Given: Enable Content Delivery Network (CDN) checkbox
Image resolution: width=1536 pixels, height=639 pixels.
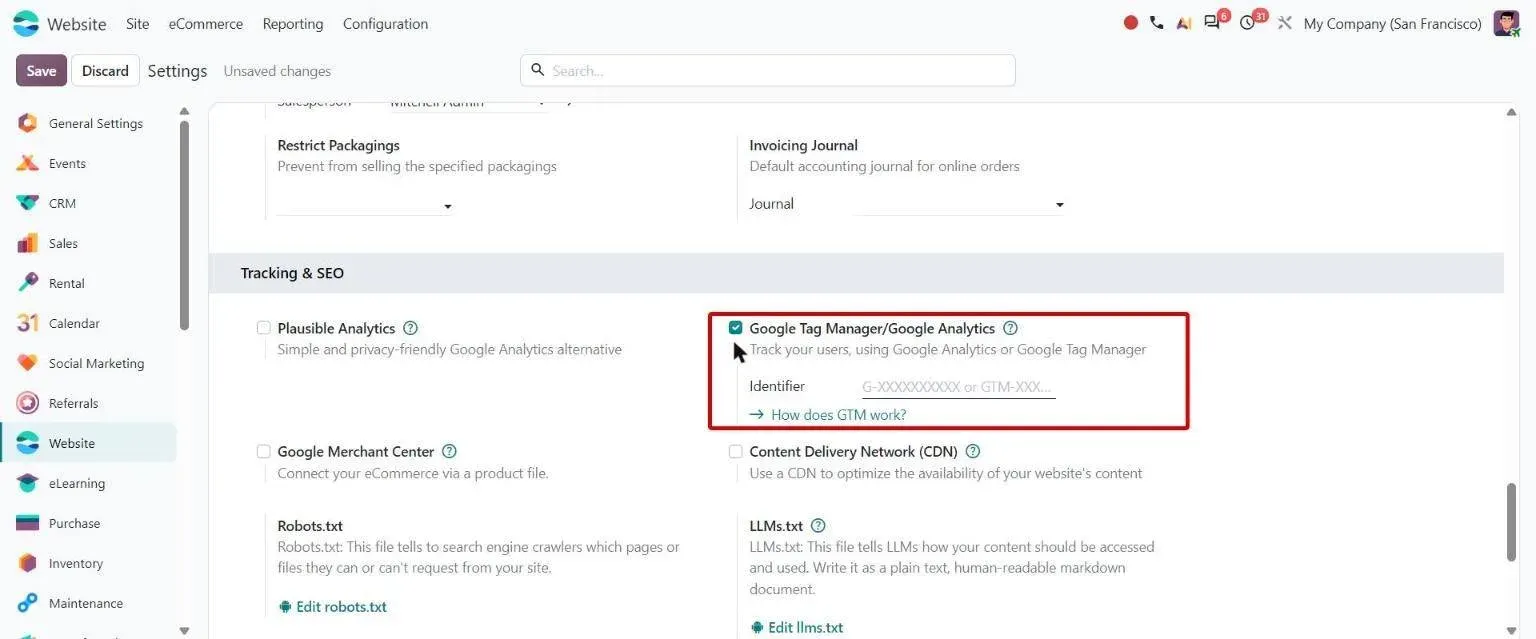Looking at the screenshot, I should [x=736, y=451].
